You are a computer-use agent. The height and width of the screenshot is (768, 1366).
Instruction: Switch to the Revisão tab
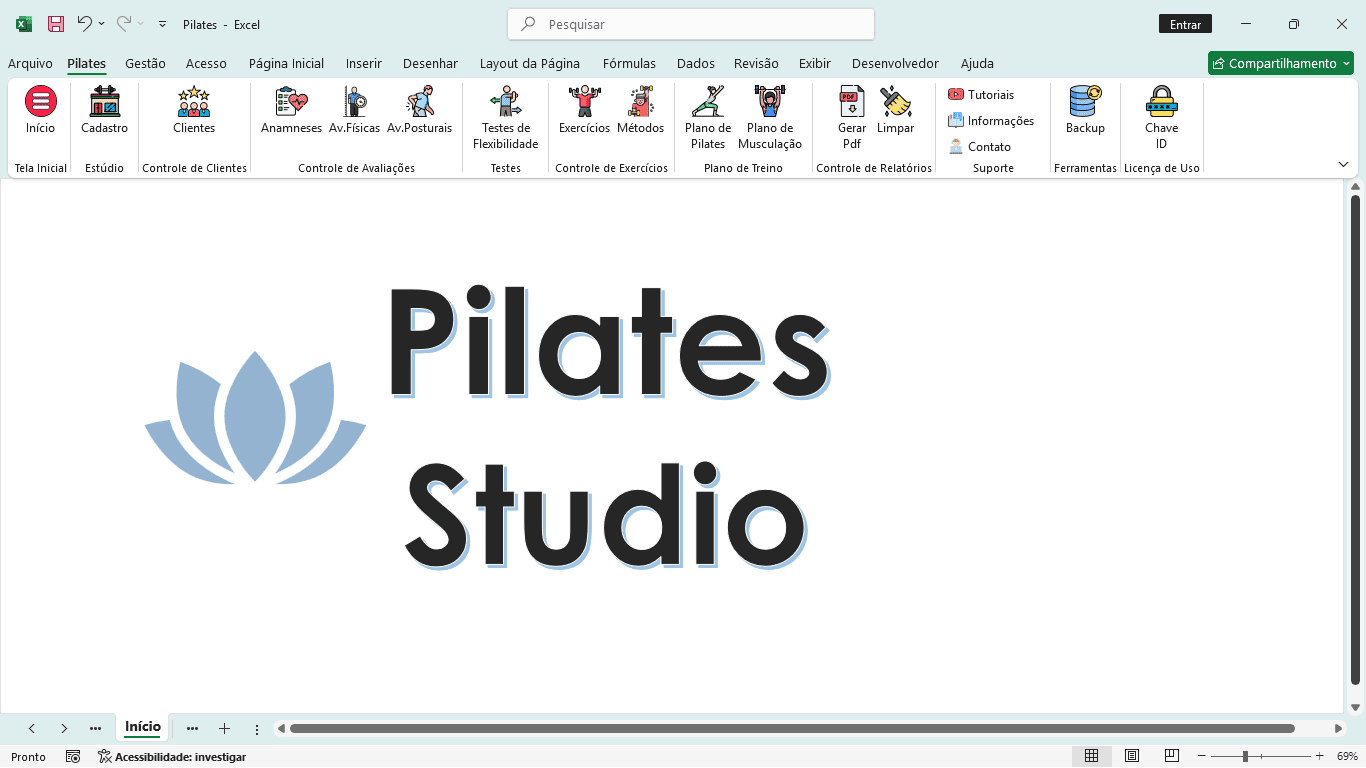[756, 63]
